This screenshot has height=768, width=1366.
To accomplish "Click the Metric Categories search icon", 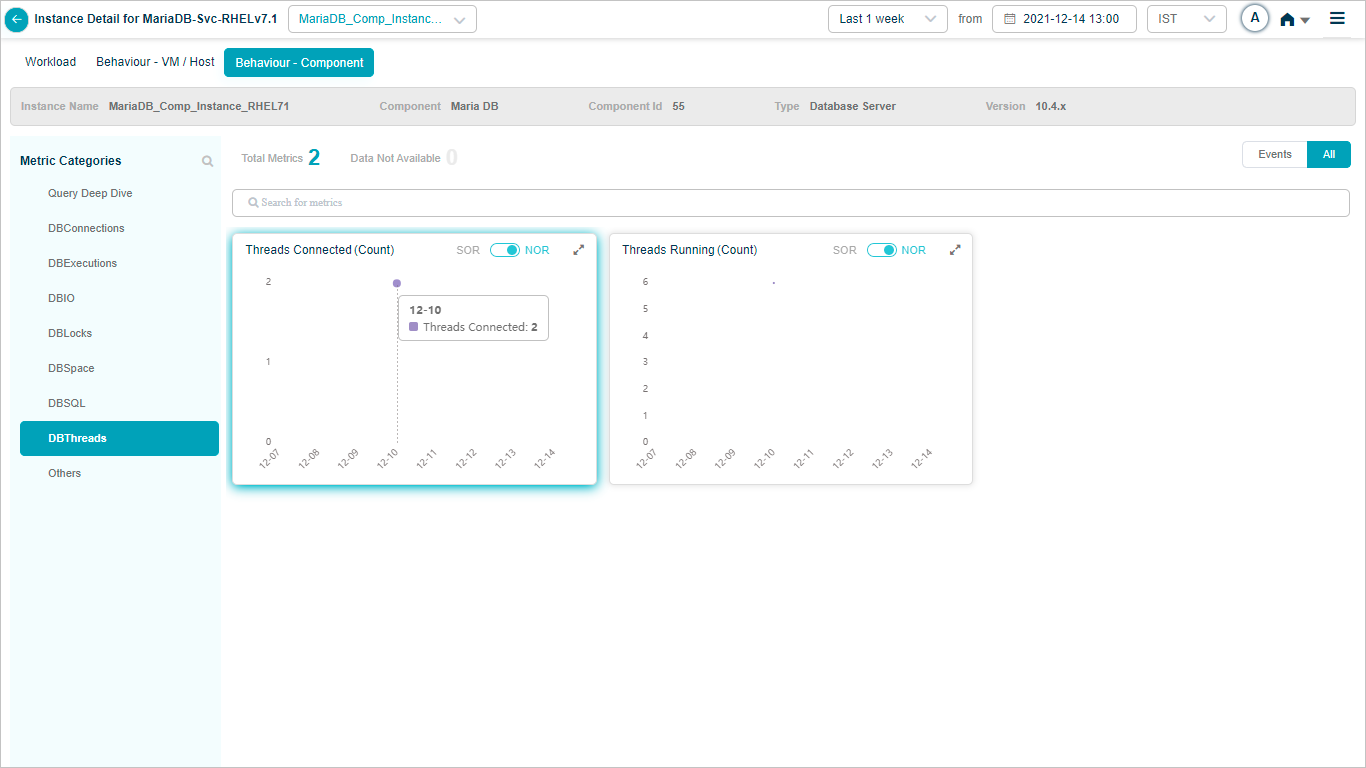I will tap(207, 161).
